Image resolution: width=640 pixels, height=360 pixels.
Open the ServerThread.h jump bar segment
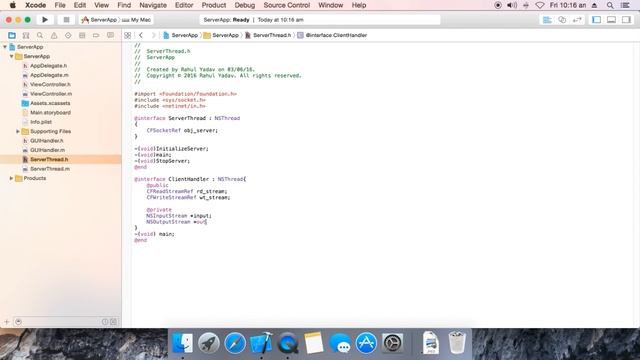point(268,36)
